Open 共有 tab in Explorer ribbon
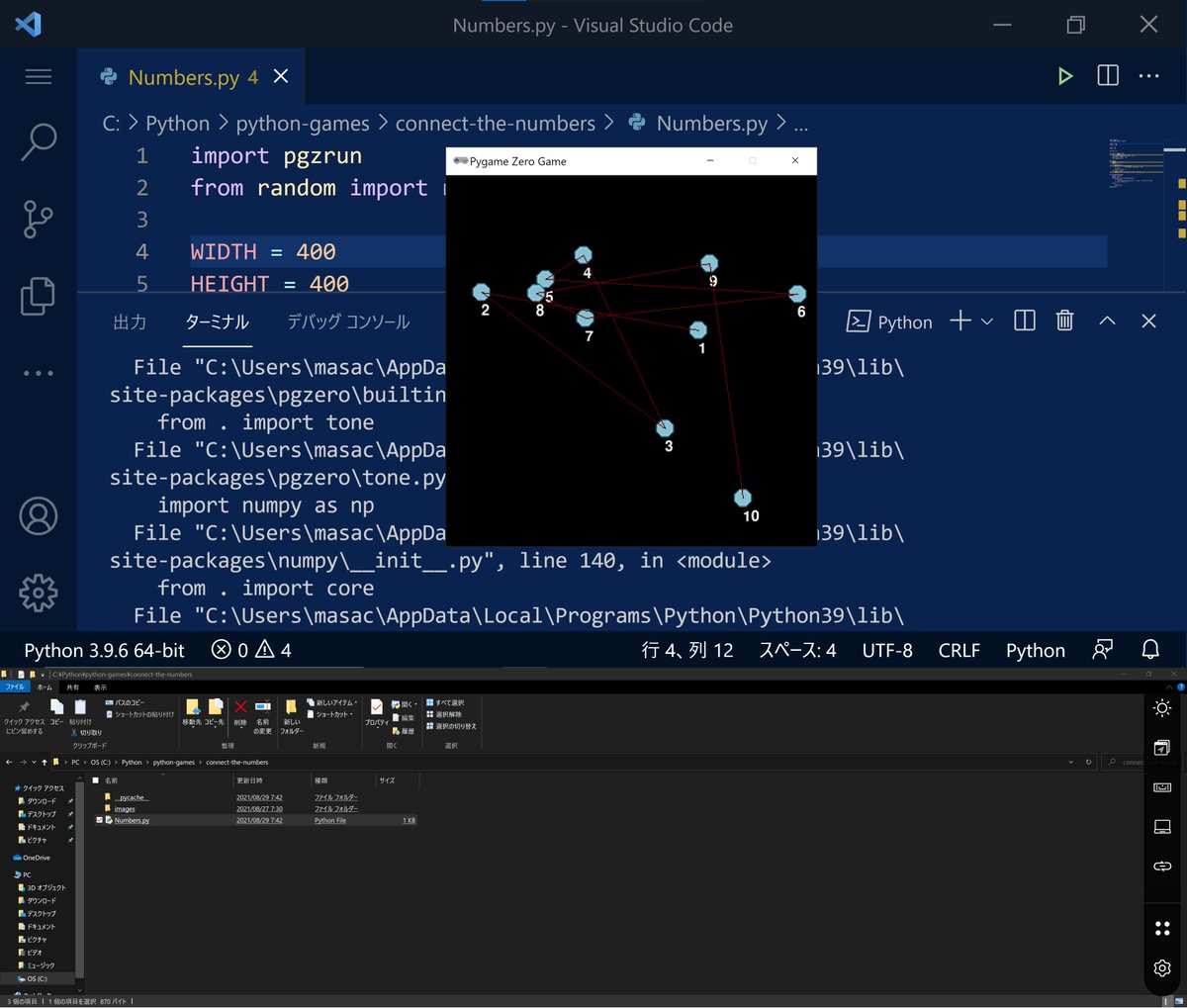 click(x=72, y=687)
